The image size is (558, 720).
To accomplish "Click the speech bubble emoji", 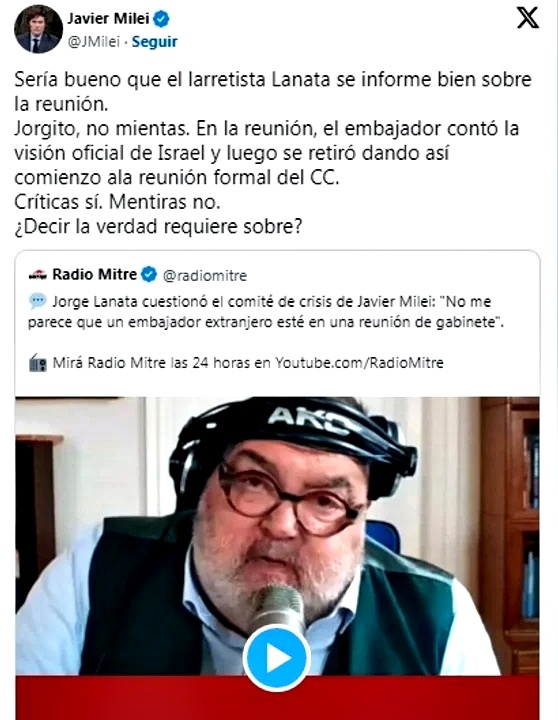I will point(38,302).
